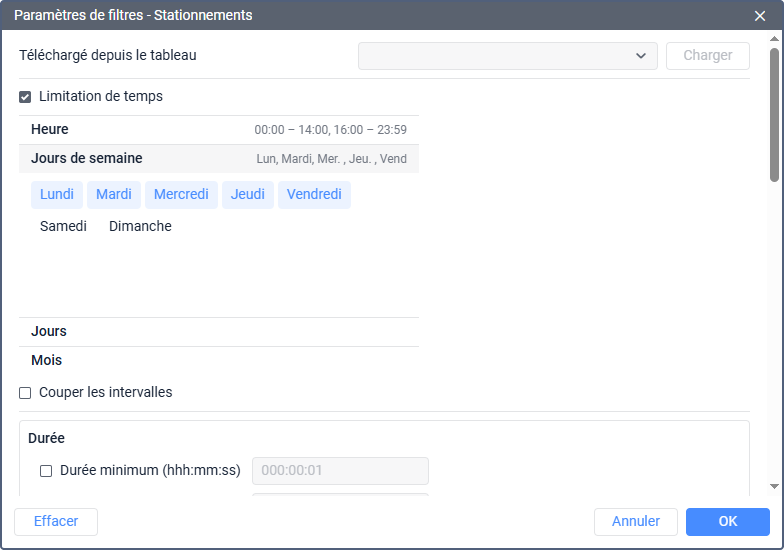
Task: Collapse the 'Jours de semaine' section
Action: coord(87,159)
